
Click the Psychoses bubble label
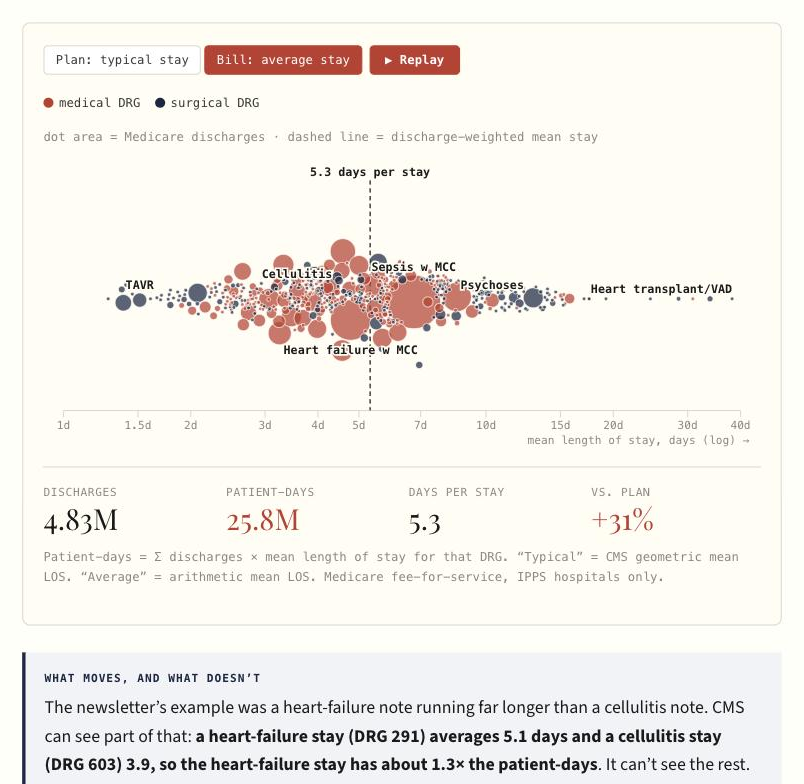(491, 285)
